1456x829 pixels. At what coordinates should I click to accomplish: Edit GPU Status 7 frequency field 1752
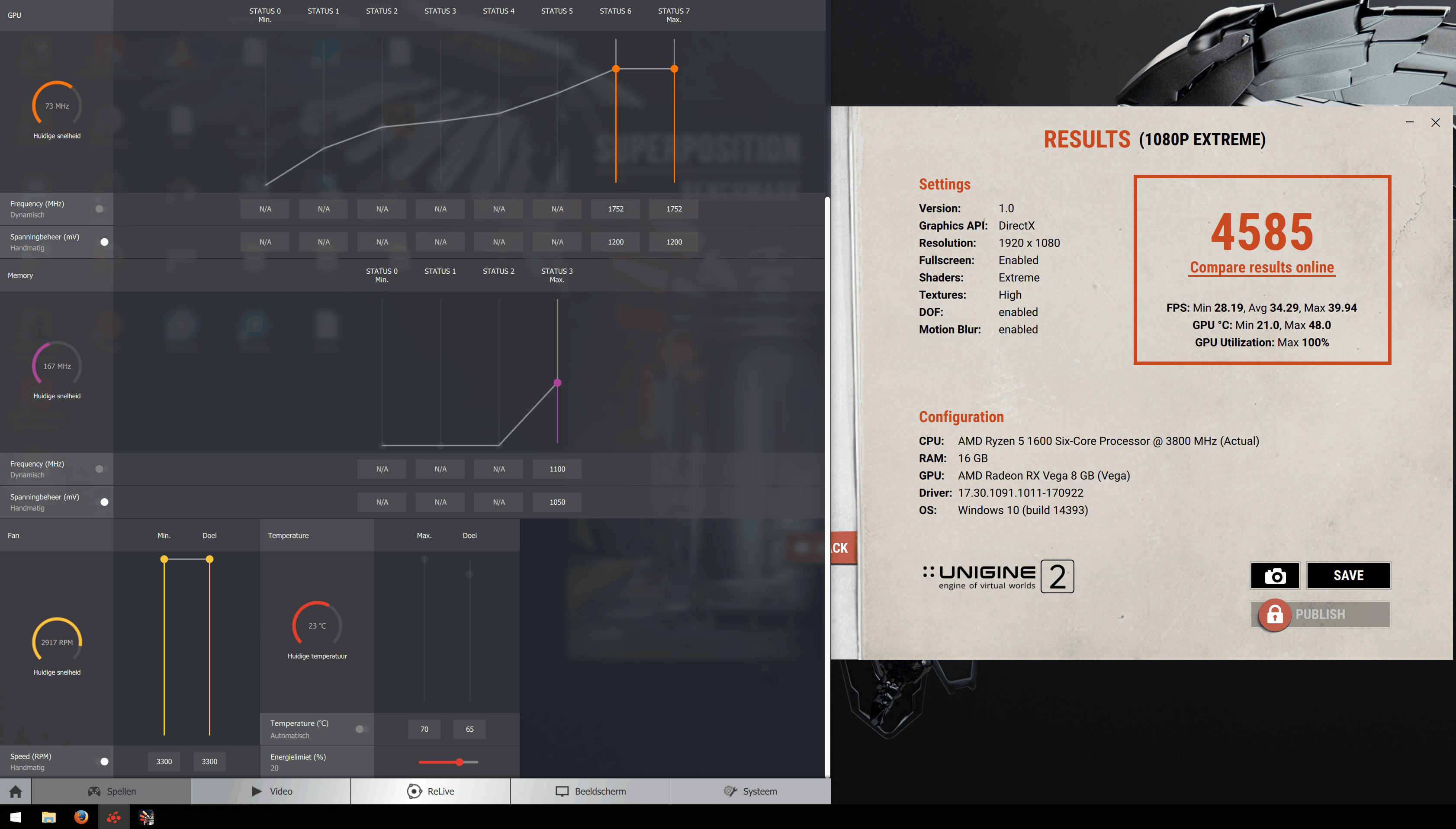click(675, 209)
